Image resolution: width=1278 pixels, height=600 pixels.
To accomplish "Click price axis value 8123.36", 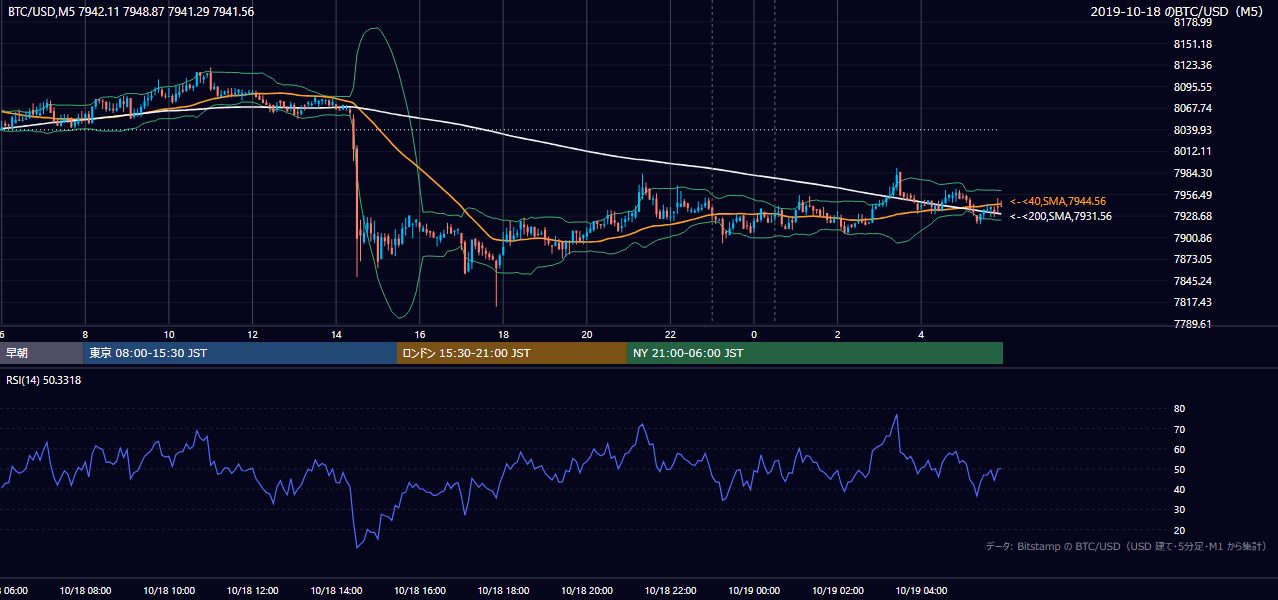I will coord(1193,65).
